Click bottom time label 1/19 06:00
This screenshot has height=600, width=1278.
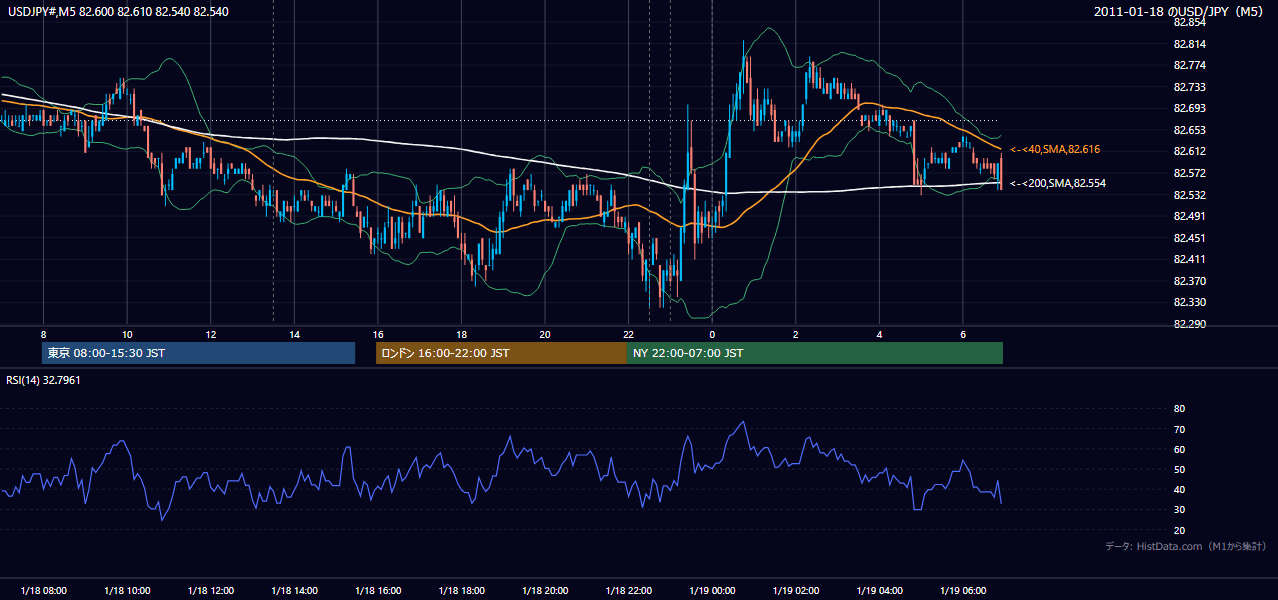(963, 591)
